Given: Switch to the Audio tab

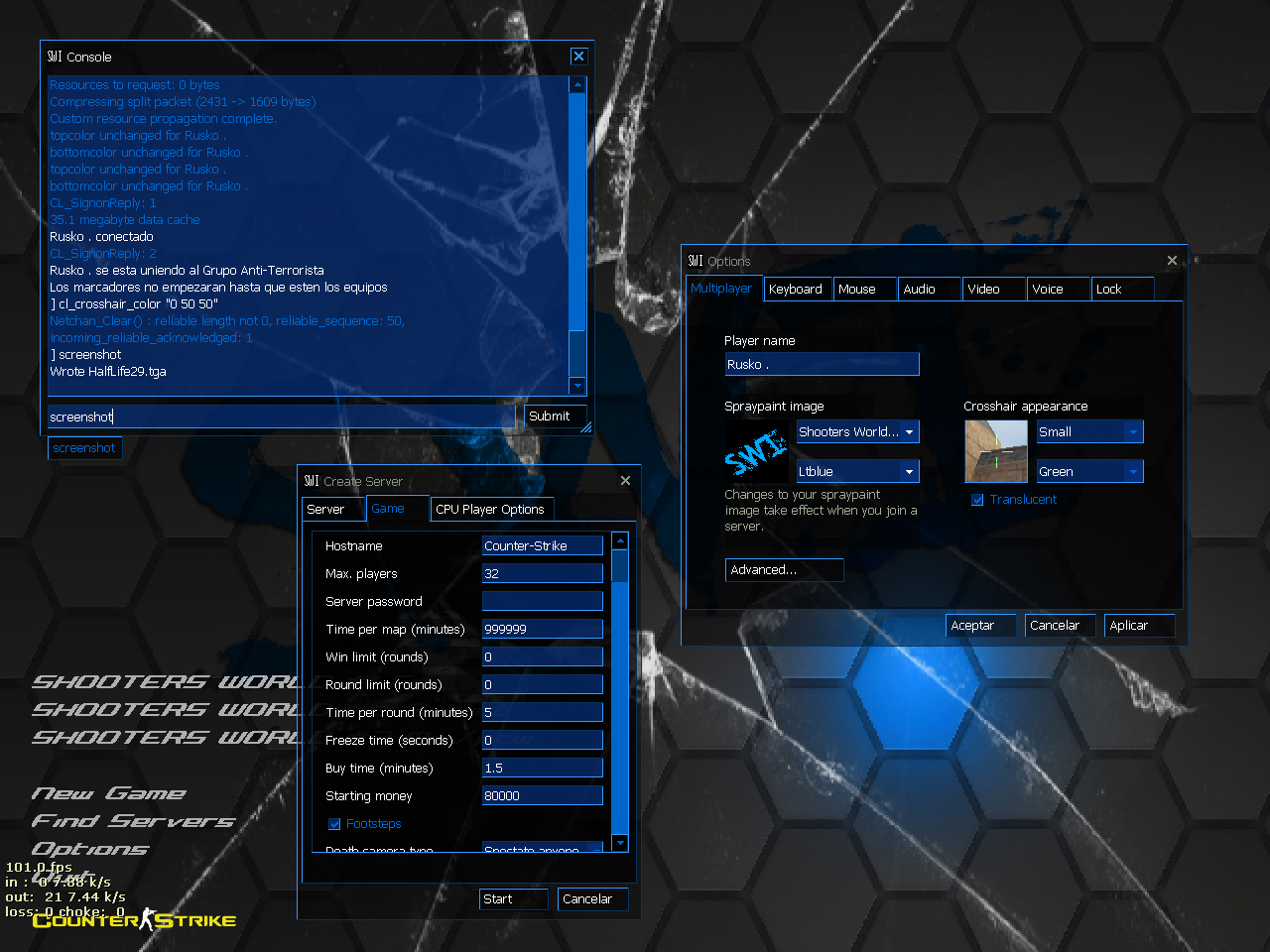Looking at the screenshot, I should [x=930, y=290].
